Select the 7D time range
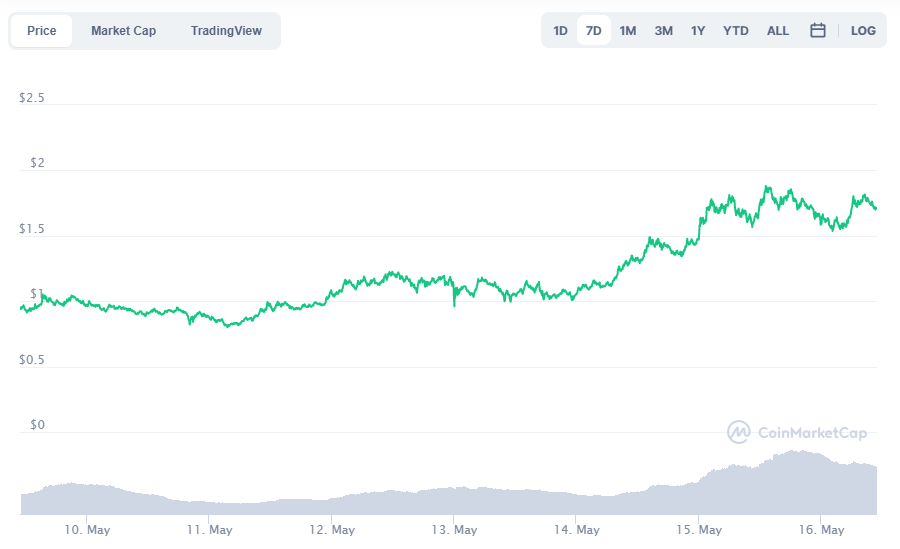Image resolution: width=900 pixels, height=549 pixels. 593,30
